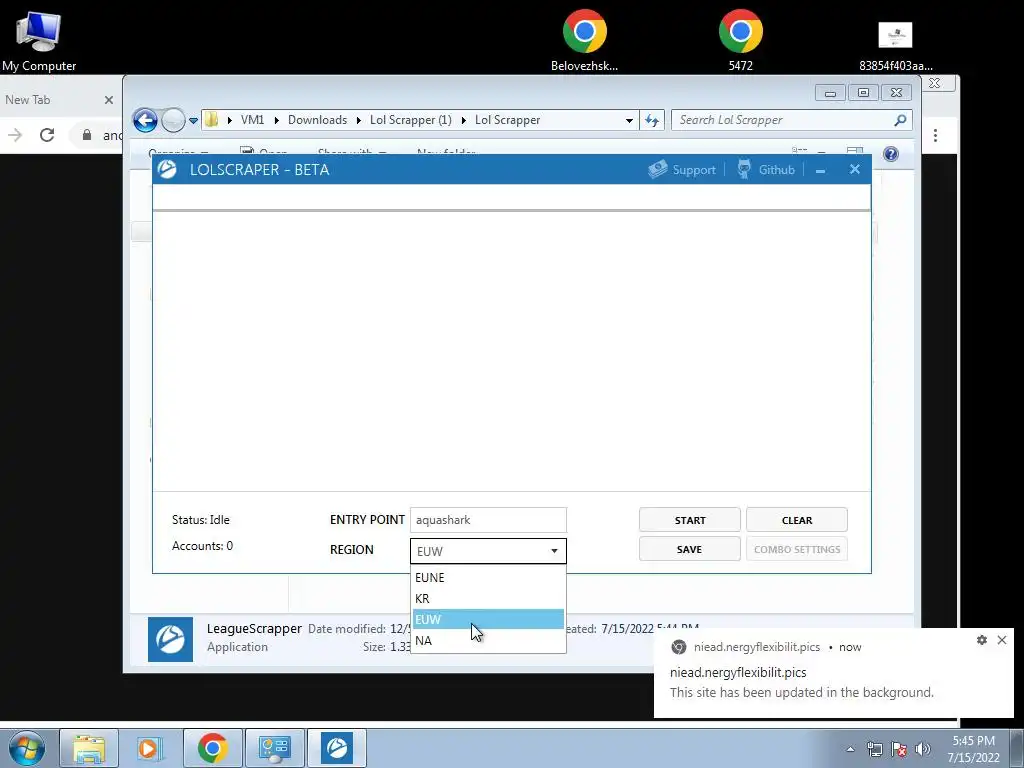Click the COMBO SETTINGS button
Image resolution: width=1024 pixels, height=768 pixels.
[797, 549]
